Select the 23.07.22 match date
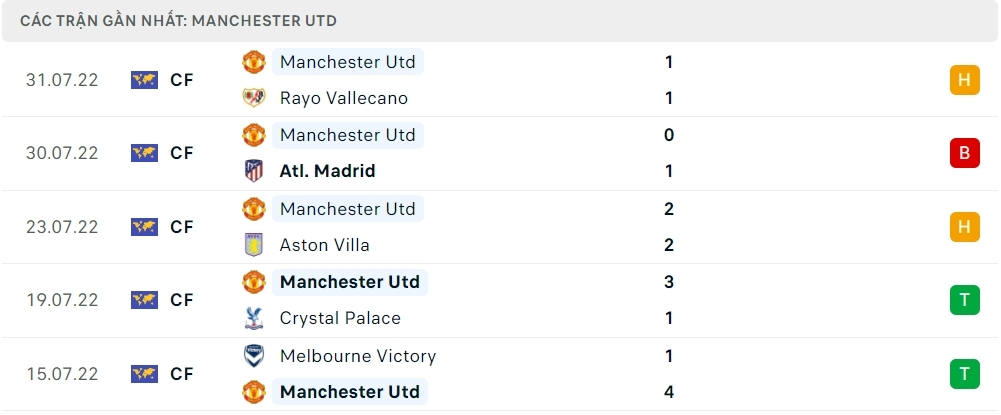Viewport: 1001px width, 415px height. click(x=62, y=227)
